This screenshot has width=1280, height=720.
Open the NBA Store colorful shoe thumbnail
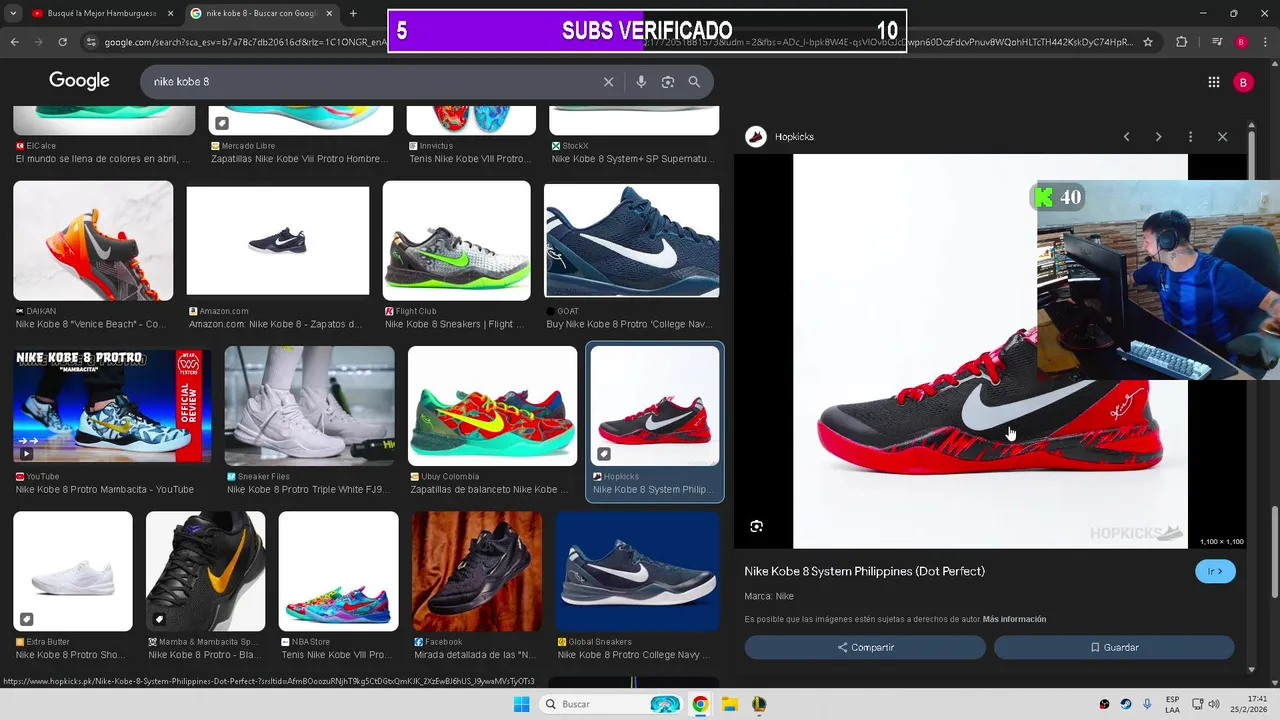[x=338, y=571]
